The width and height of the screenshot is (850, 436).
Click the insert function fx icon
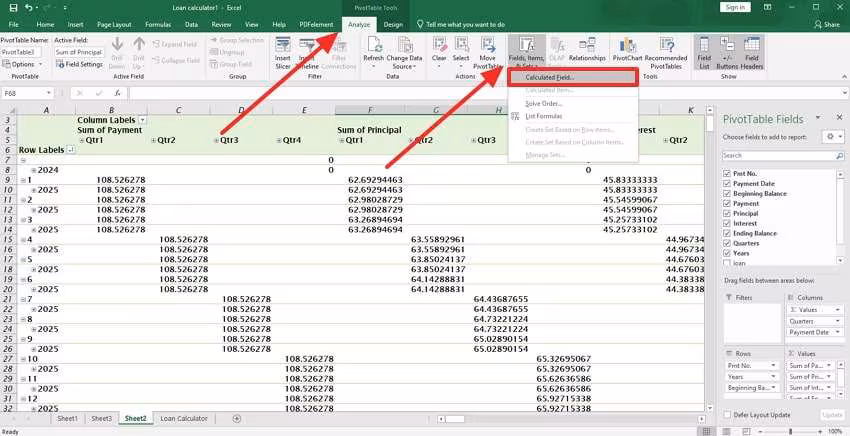(117, 93)
